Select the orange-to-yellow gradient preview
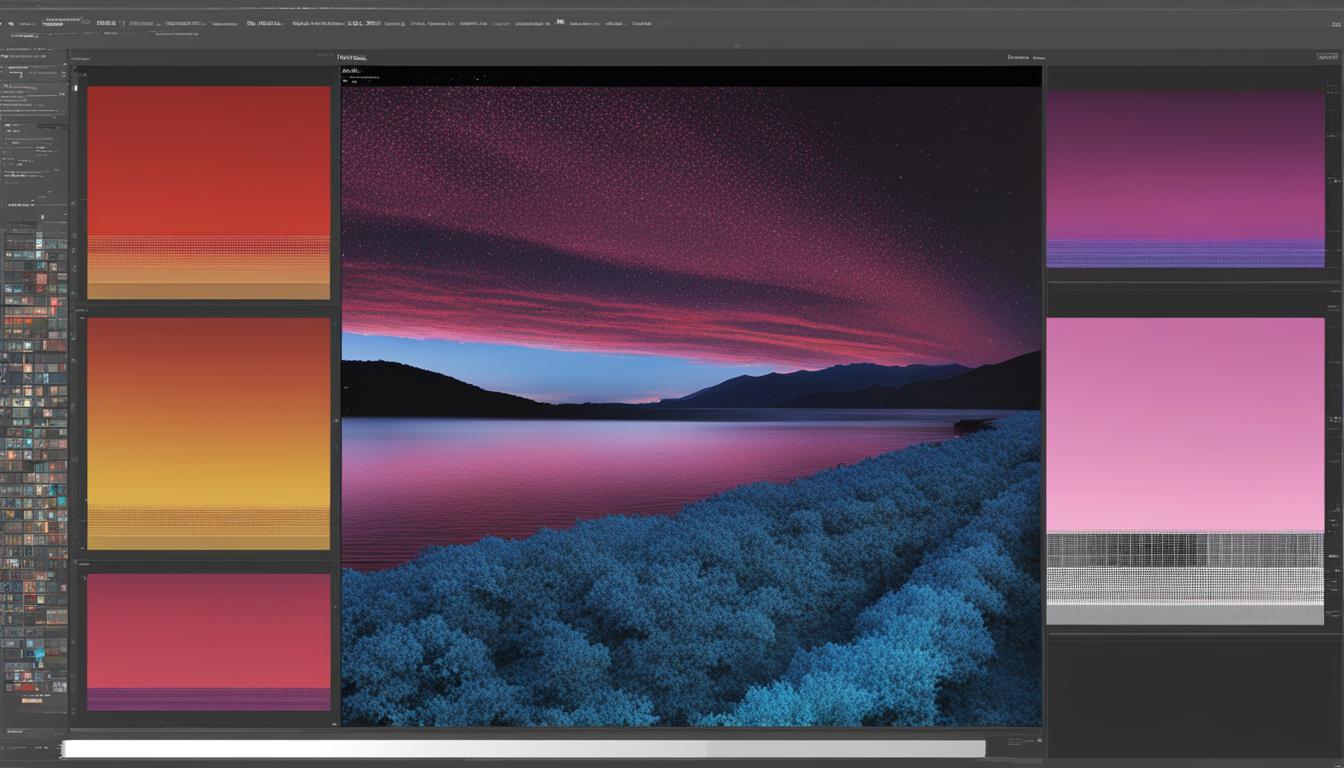1344x768 pixels. coord(208,433)
